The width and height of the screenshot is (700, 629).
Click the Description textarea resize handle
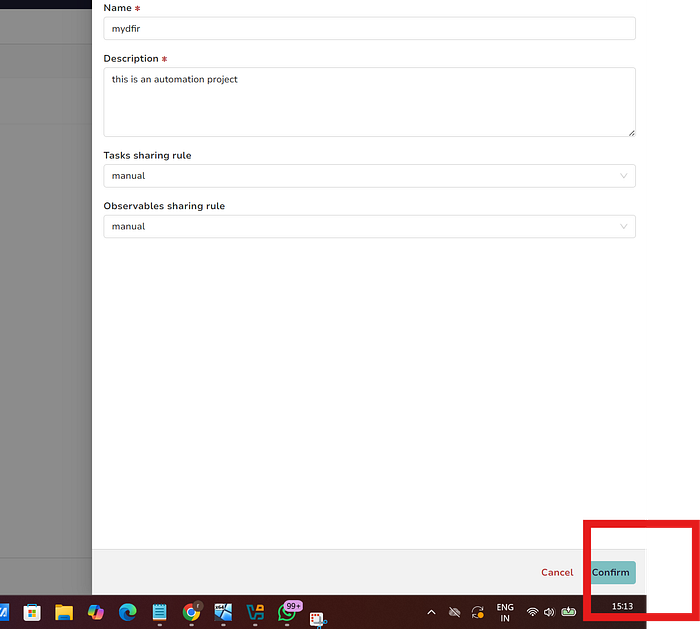[631, 133]
